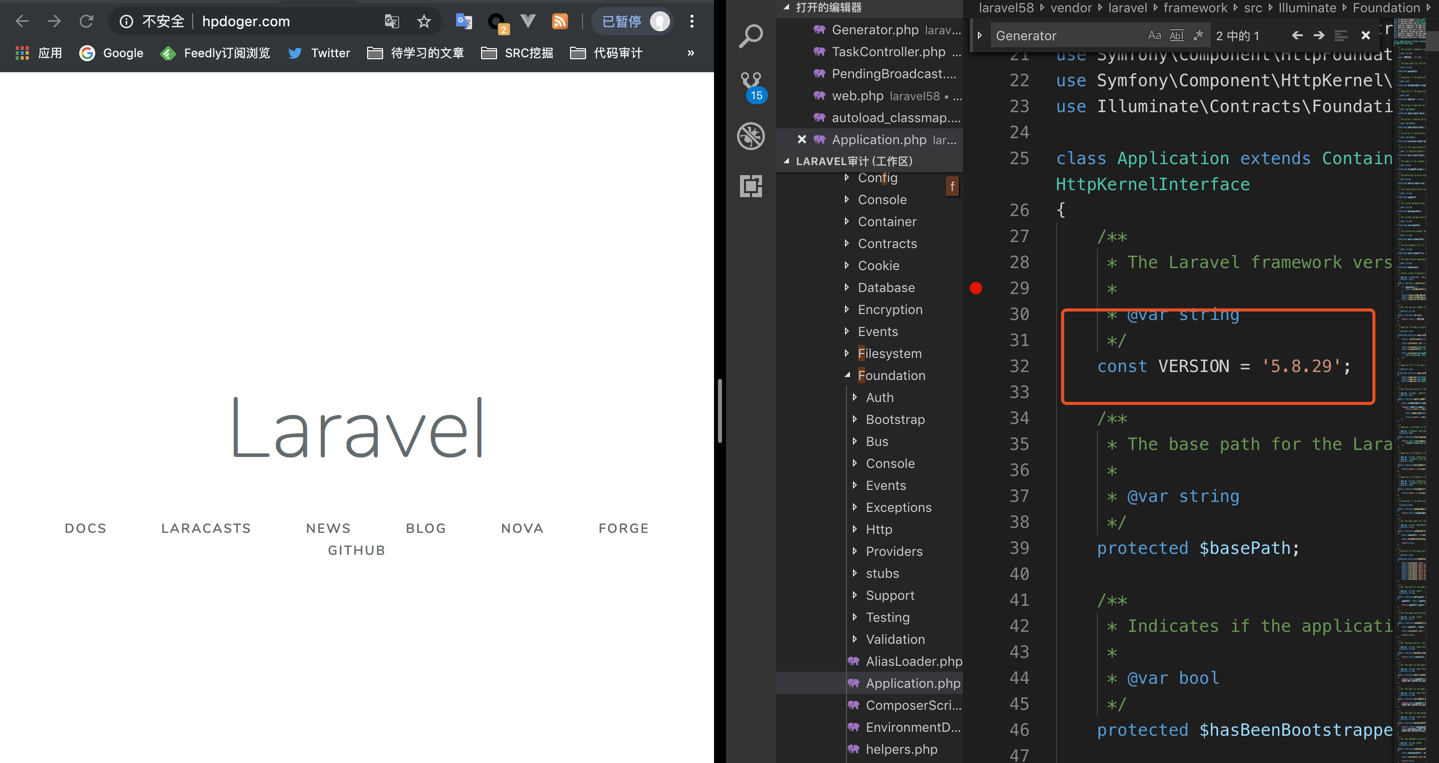
Task: Expand the Database folder
Action: tap(885, 288)
